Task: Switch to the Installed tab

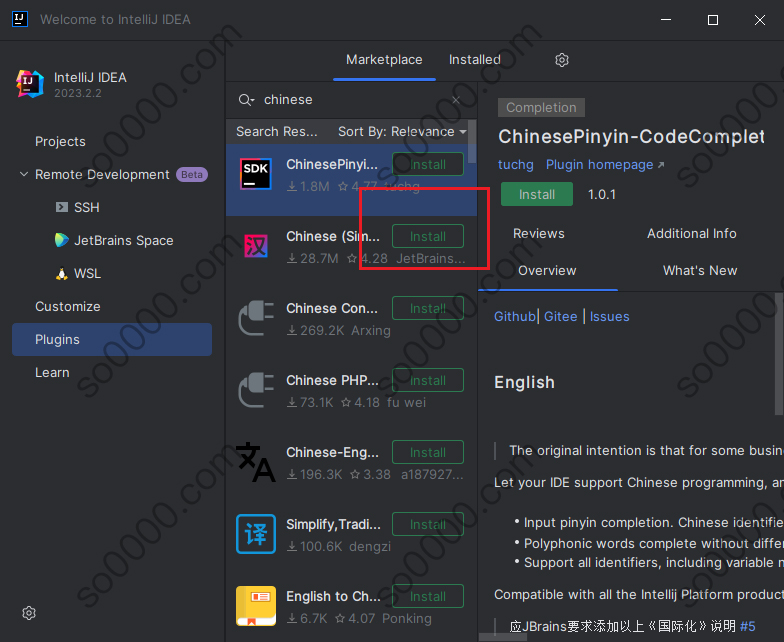Action: [x=474, y=60]
